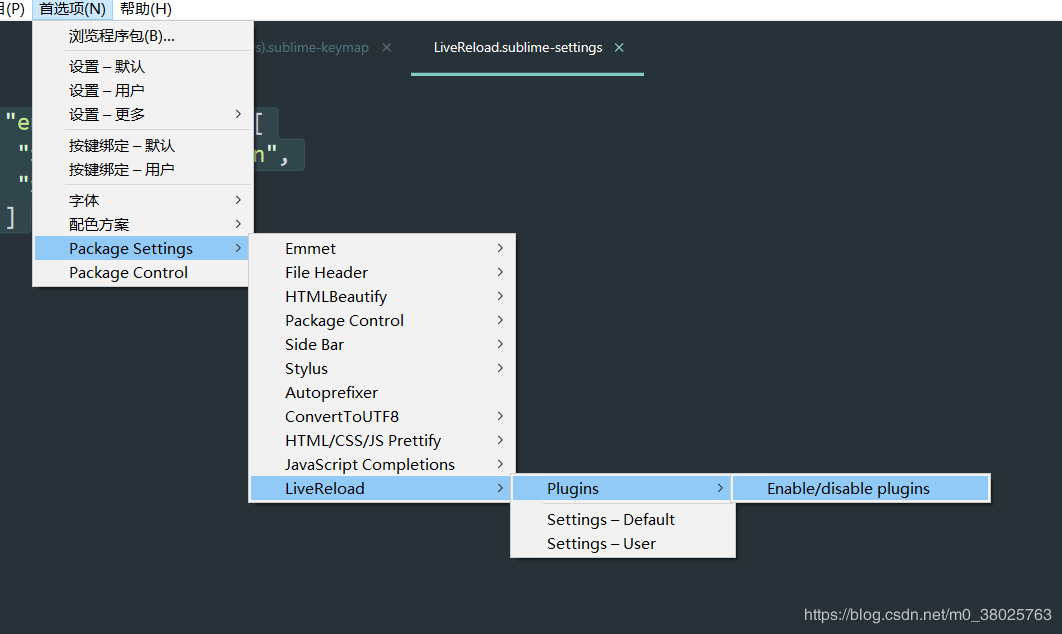Open Package Control submenu under Package Settings

(382, 320)
